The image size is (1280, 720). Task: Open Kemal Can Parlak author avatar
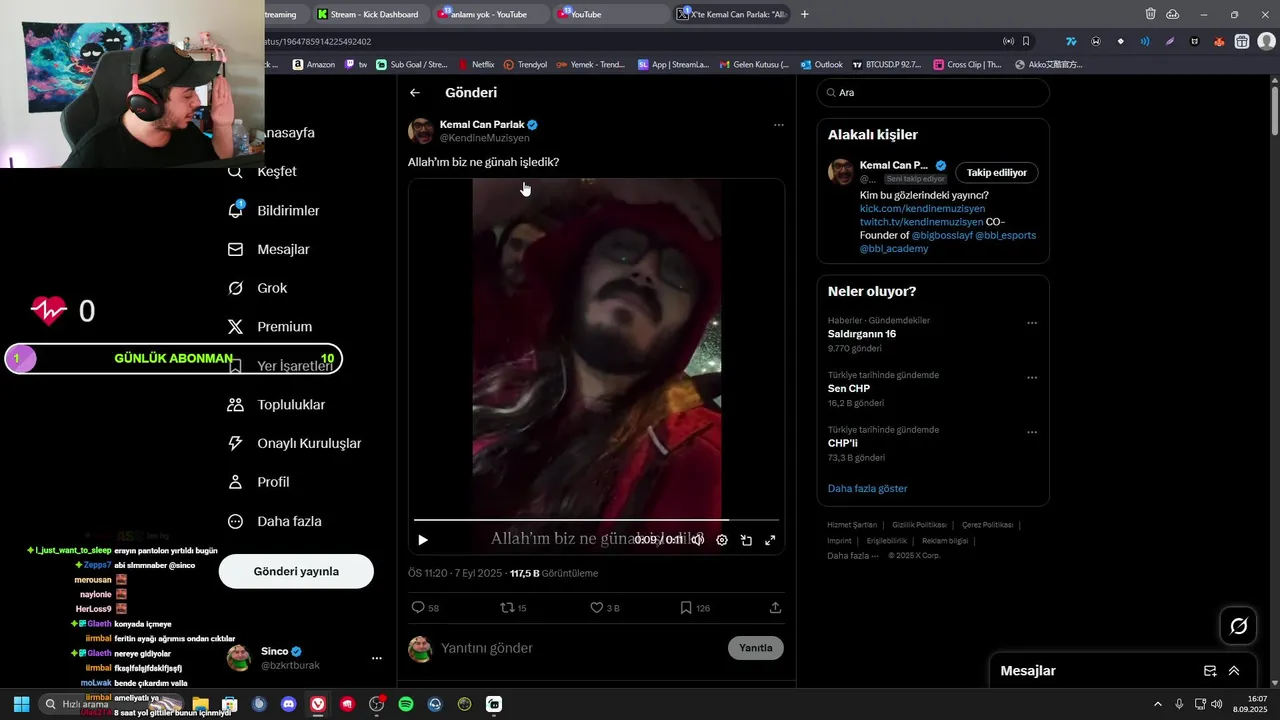(x=421, y=131)
